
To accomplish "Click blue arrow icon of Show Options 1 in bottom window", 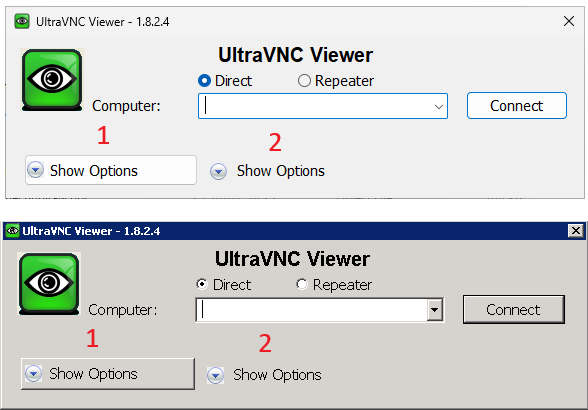I will (33, 374).
